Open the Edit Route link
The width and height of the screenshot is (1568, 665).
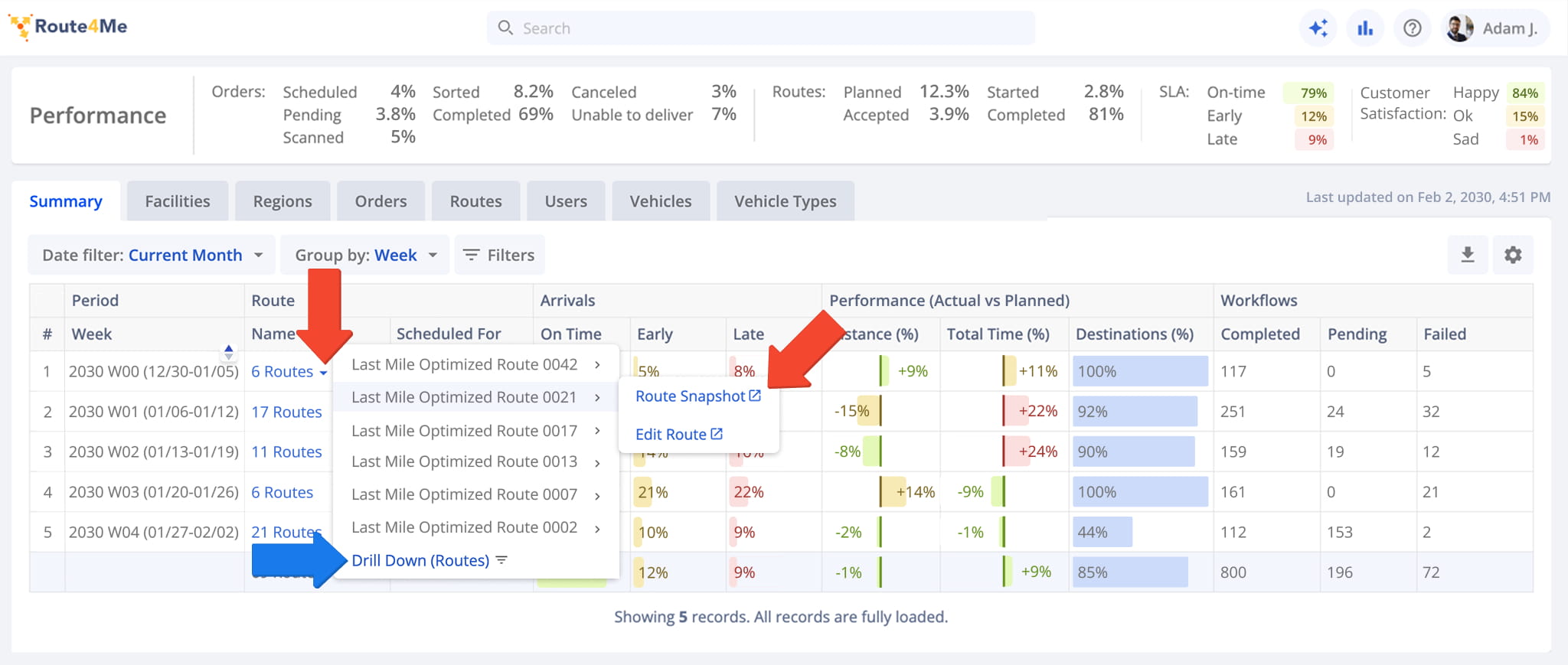click(x=679, y=434)
